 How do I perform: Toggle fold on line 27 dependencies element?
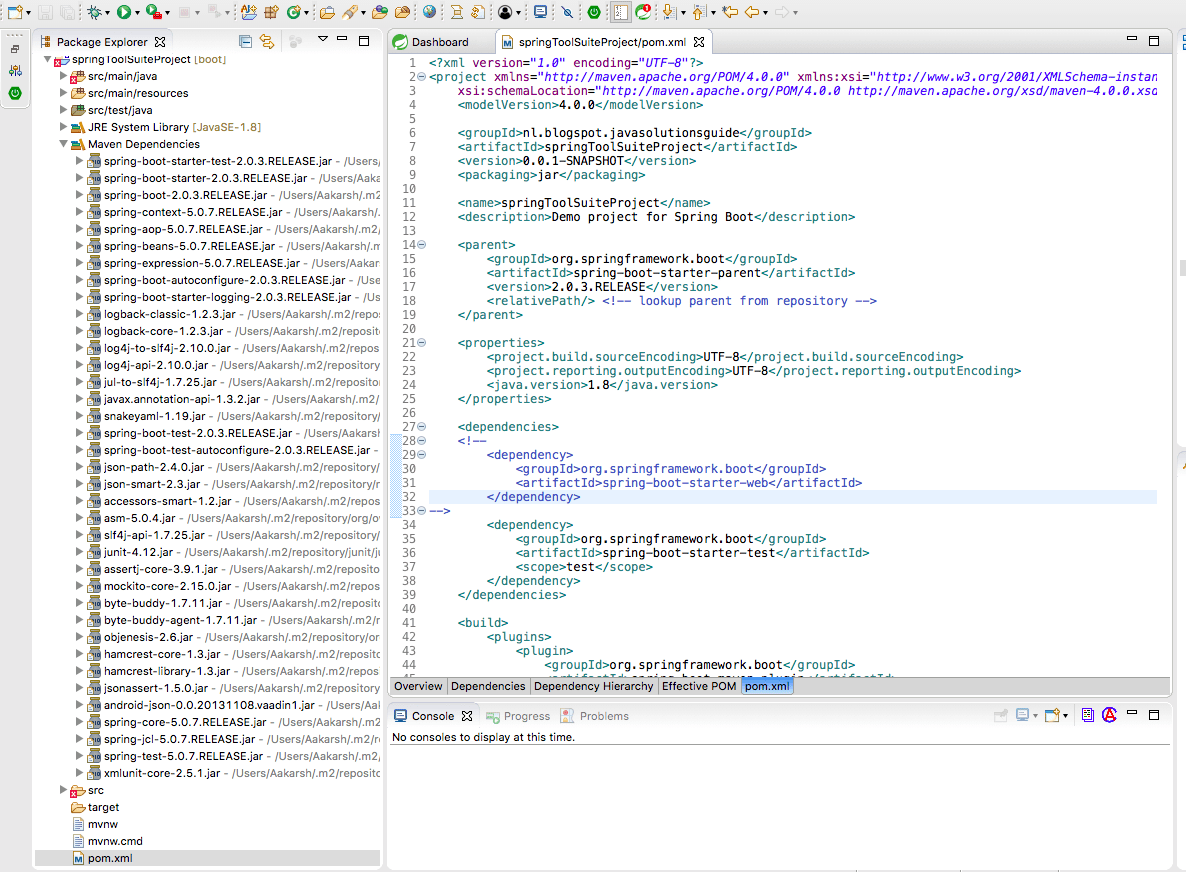click(x=422, y=427)
